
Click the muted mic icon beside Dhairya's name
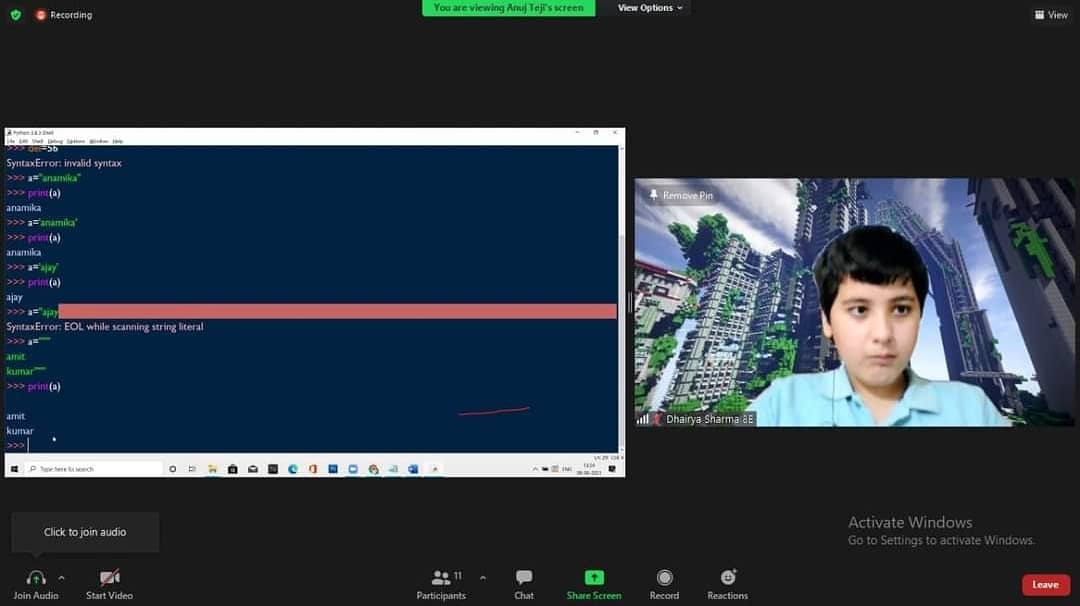[x=657, y=419]
